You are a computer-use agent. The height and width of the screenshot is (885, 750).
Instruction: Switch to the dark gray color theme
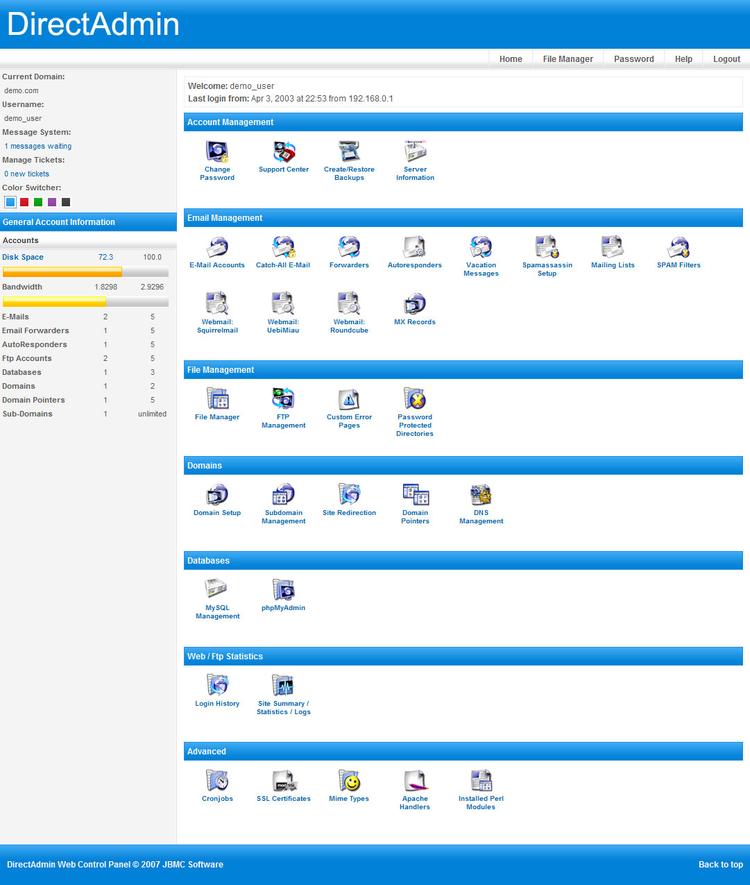point(66,202)
